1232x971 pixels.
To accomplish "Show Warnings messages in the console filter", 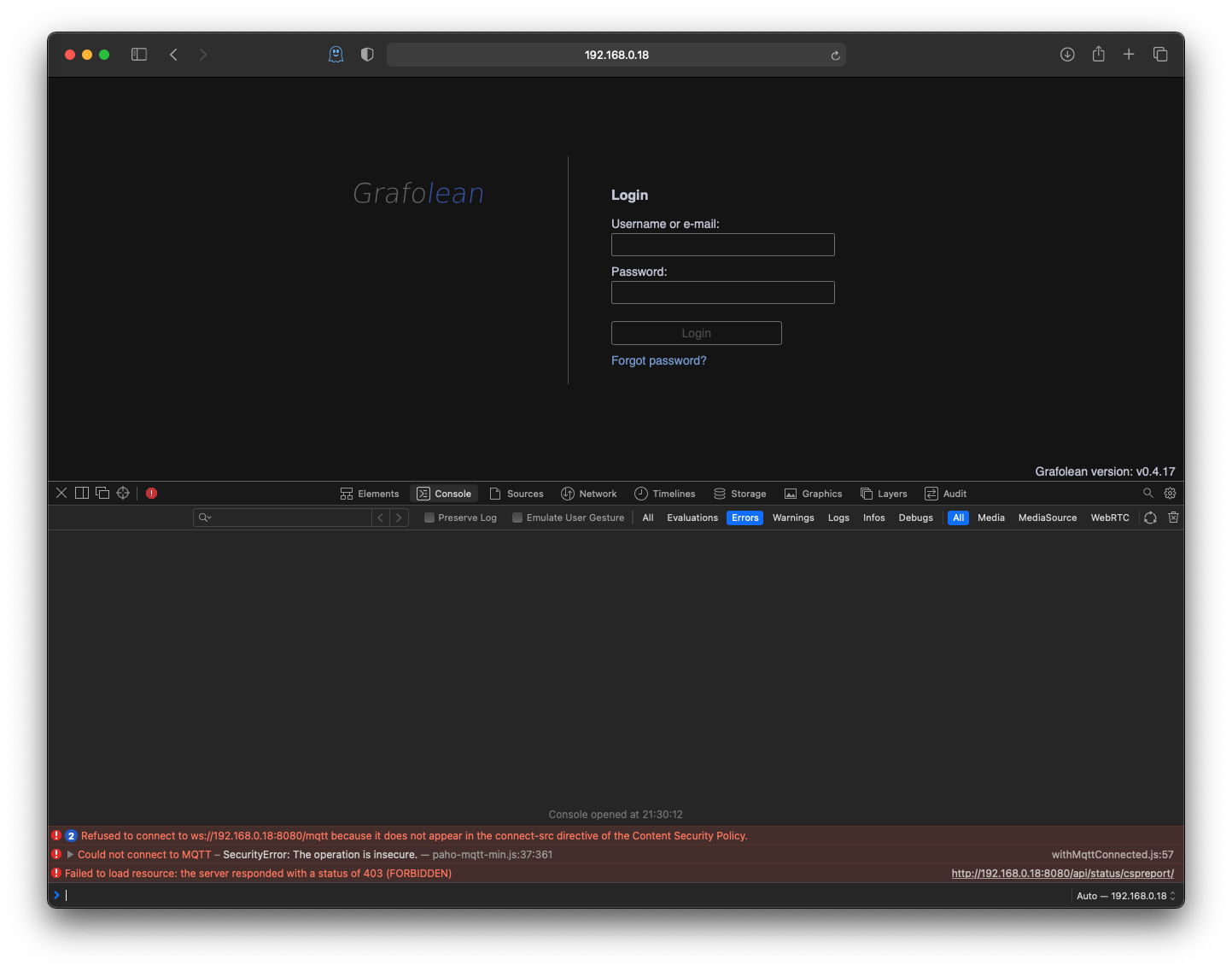I will pyautogui.click(x=792, y=518).
